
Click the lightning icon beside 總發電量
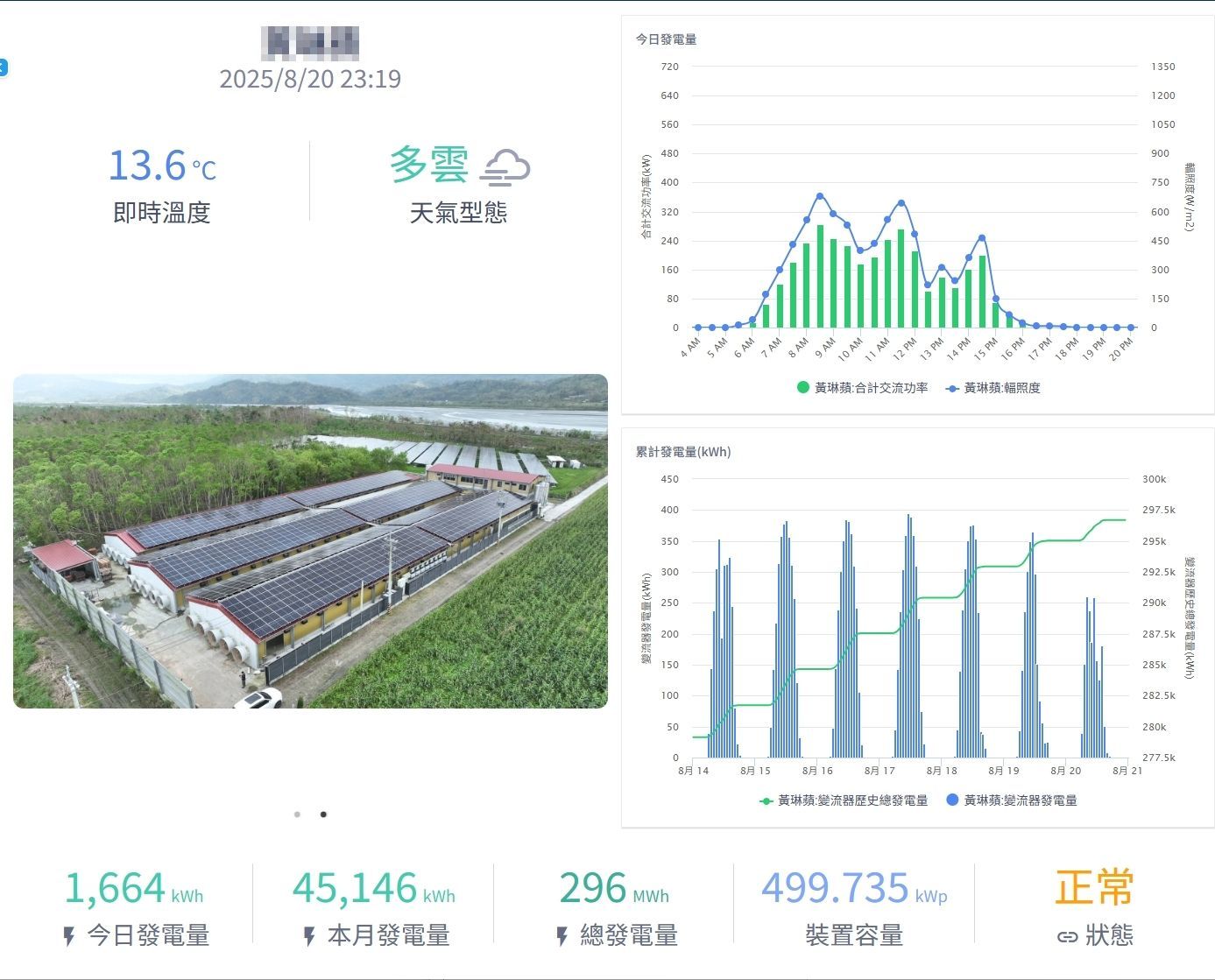pos(562,936)
